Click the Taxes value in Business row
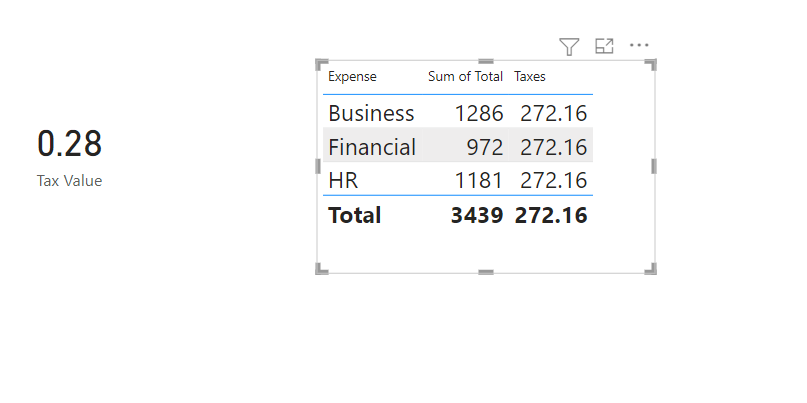 553,113
